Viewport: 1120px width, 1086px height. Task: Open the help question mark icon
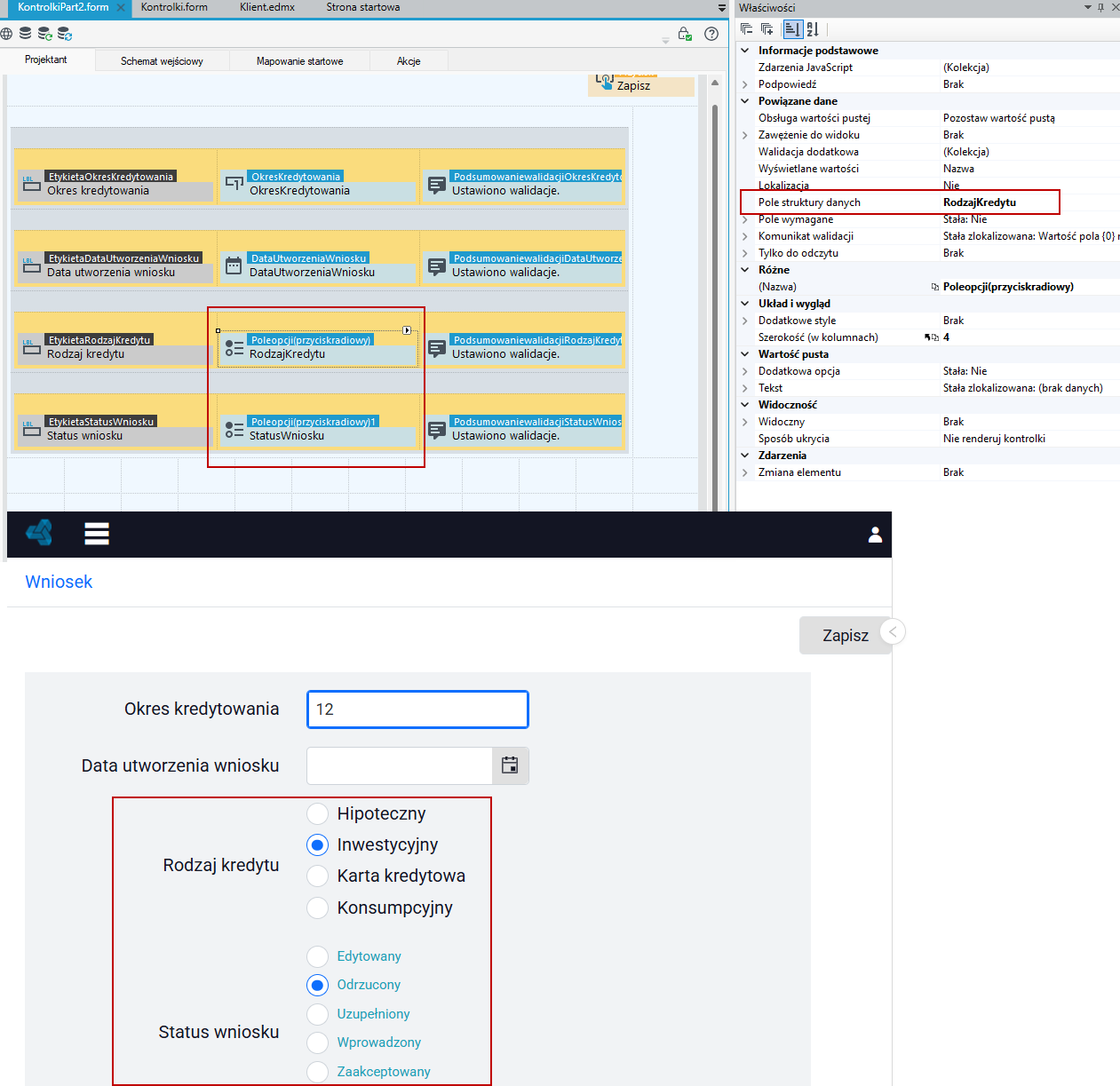[711, 34]
